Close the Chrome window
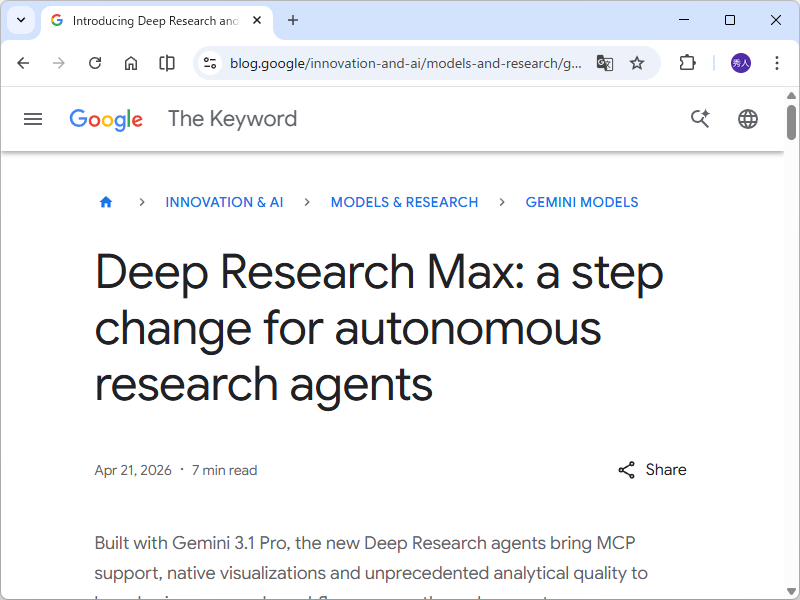Image resolution: width=800 pixels, height=600 pixels. click(776, 20)
